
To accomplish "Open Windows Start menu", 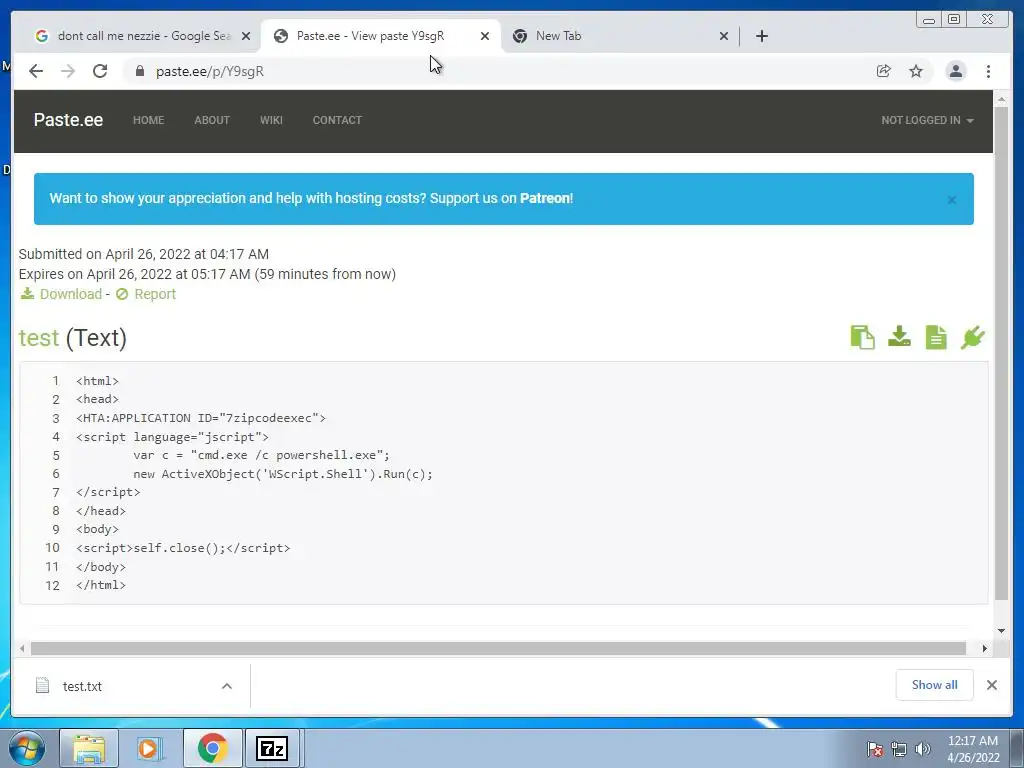I will [x=26, y=748].
